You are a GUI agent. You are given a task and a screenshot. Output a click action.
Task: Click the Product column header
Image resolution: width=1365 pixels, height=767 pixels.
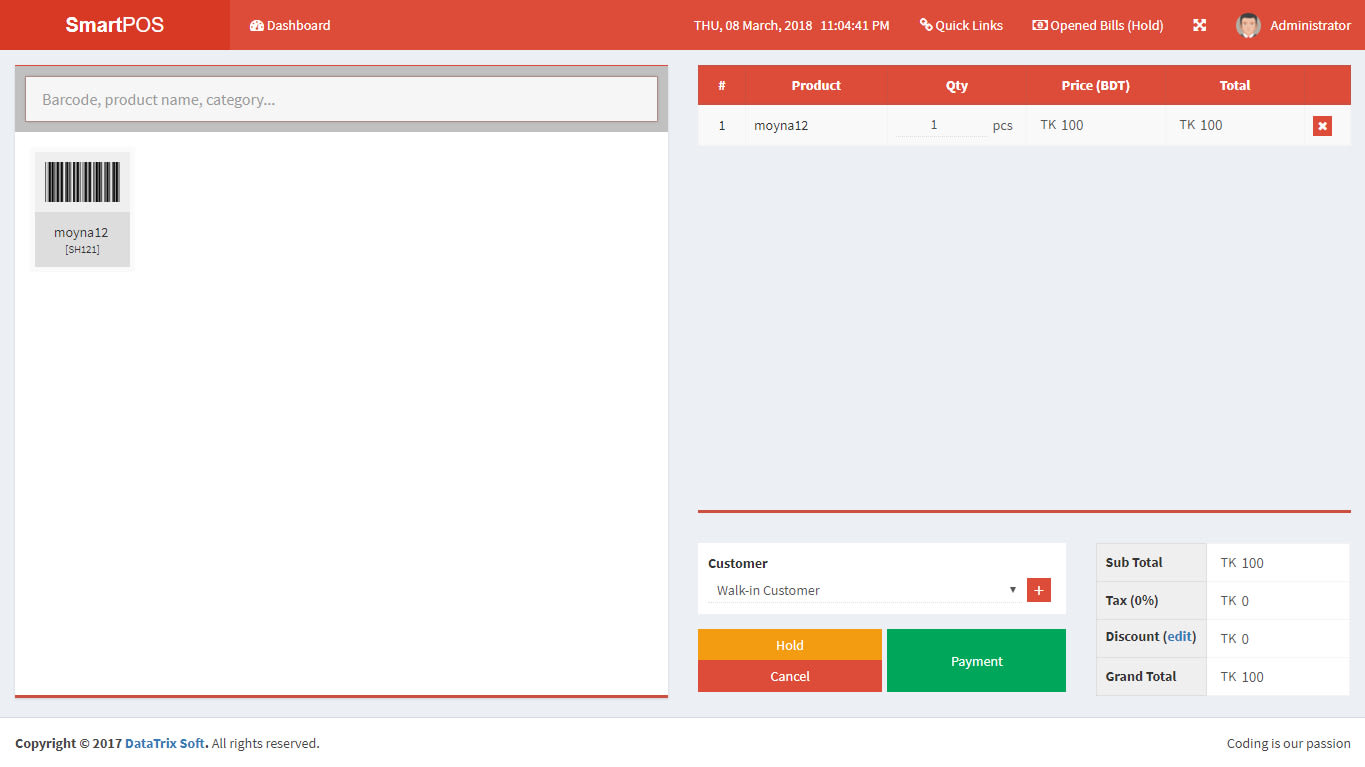coord(816,85)
